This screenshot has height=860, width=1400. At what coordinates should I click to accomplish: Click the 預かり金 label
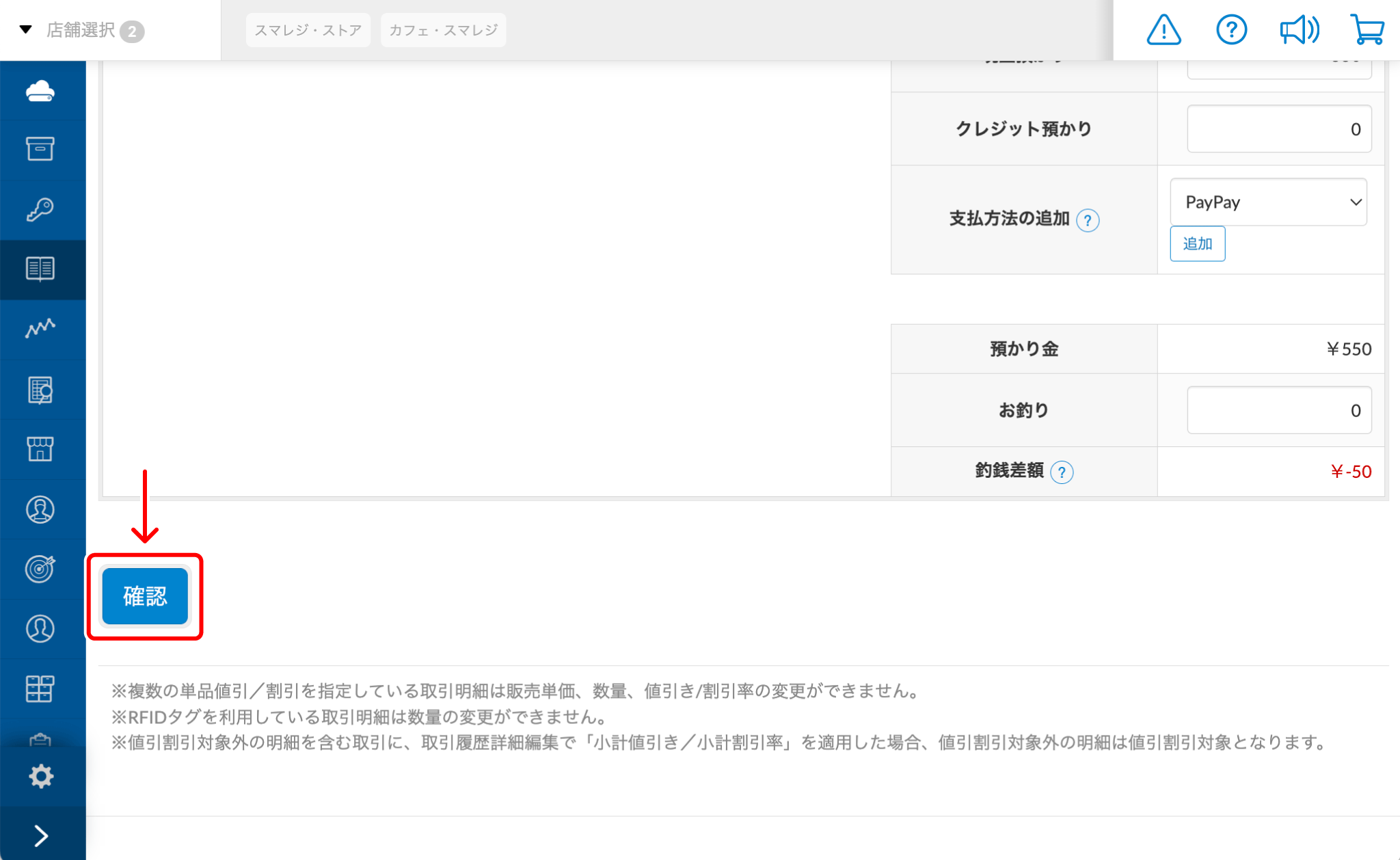[x=1024, y=349]
